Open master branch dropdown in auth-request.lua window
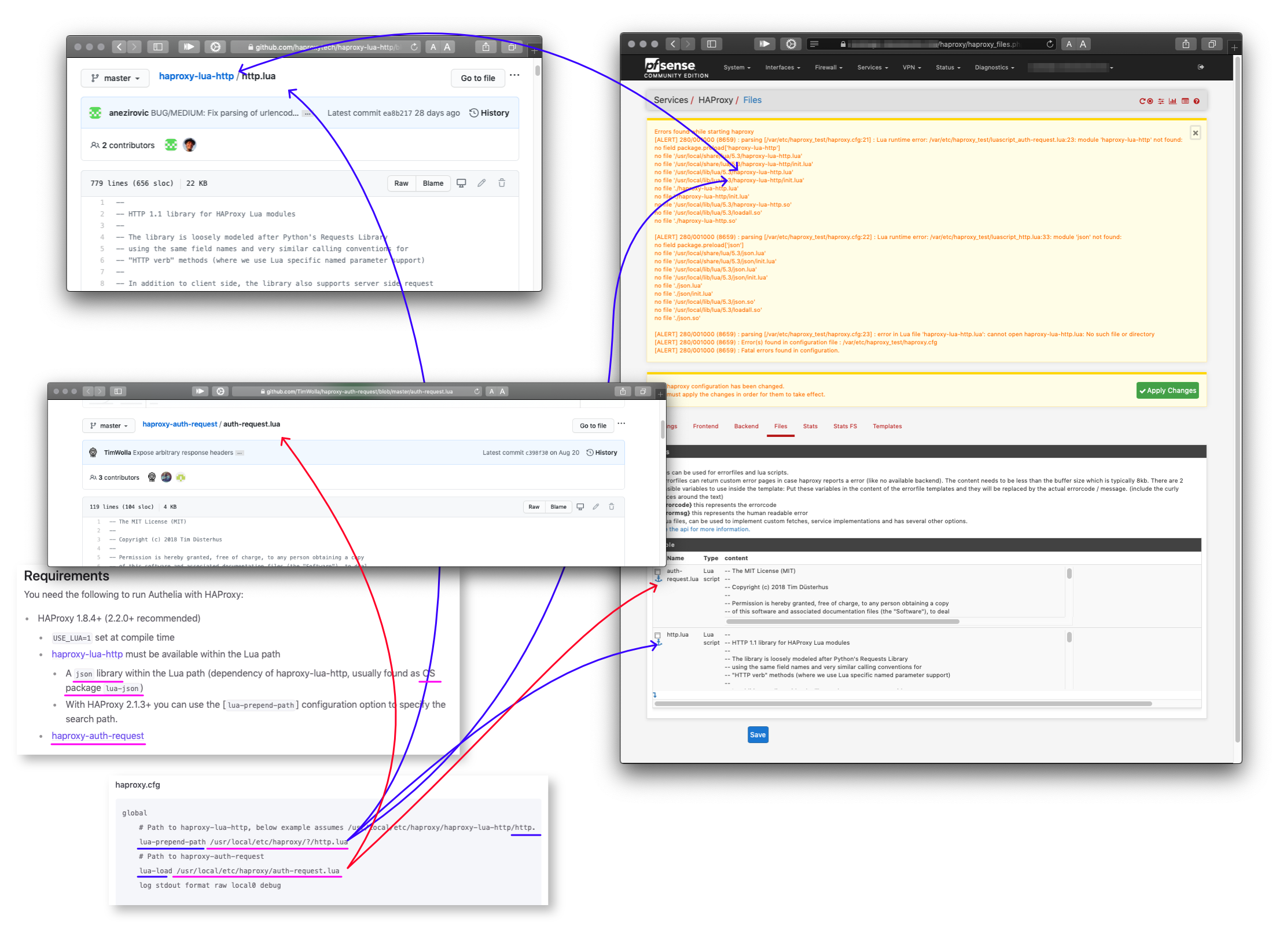The width and height of the screenshot is (1287, 952). 109,425
